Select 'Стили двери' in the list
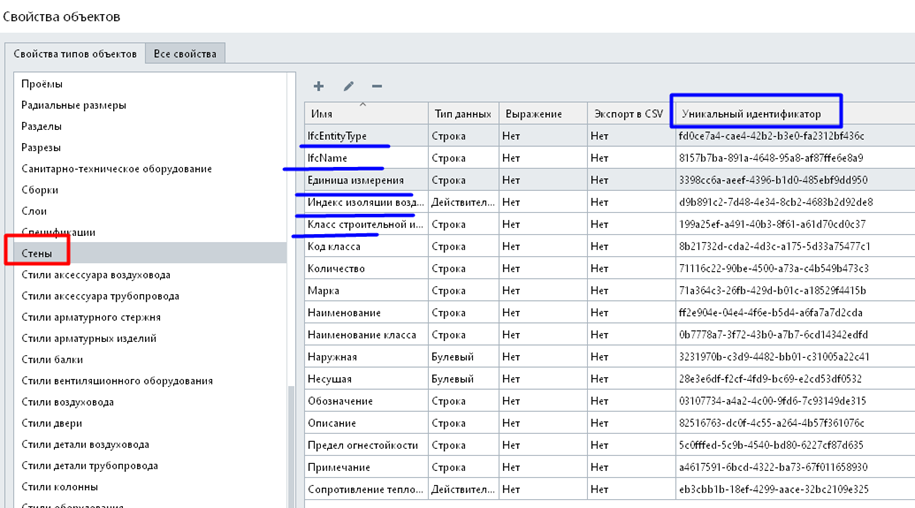915x508 pixels. 150,423
